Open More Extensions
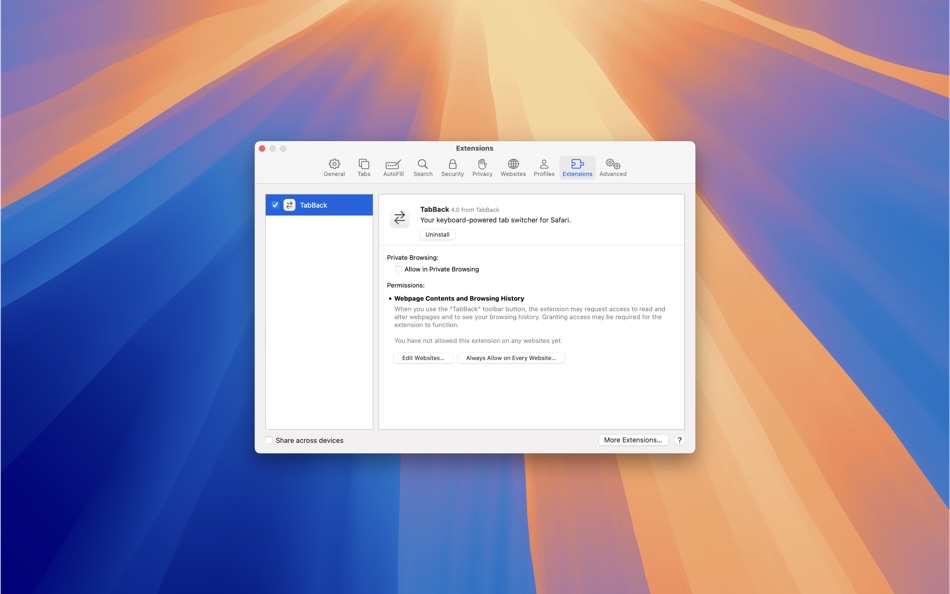 click(x=633, y=440)
